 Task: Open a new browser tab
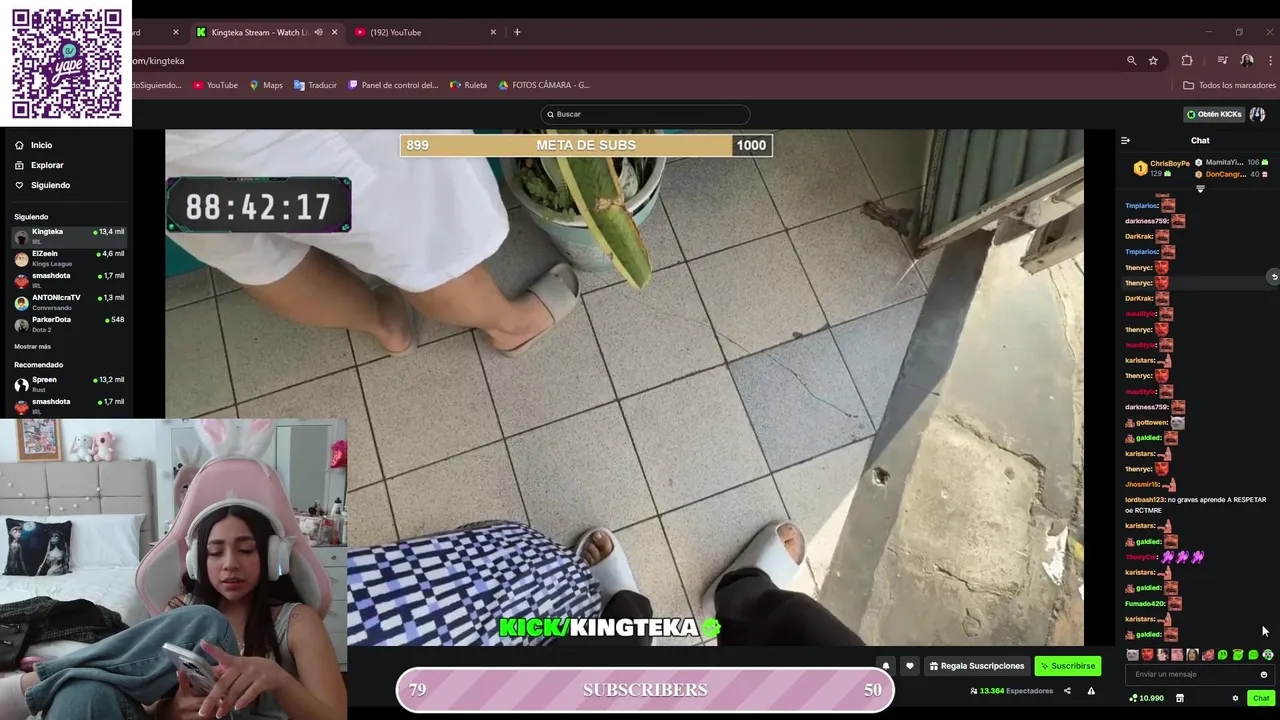tap(517, 32)
